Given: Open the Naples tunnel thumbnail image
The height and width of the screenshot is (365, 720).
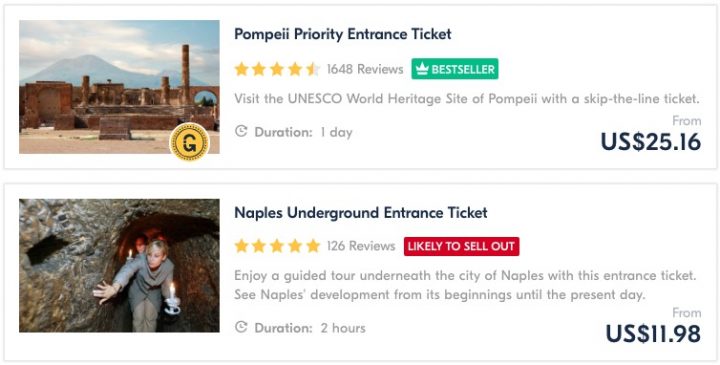Looking at the screenshot, I should [119, 265].
